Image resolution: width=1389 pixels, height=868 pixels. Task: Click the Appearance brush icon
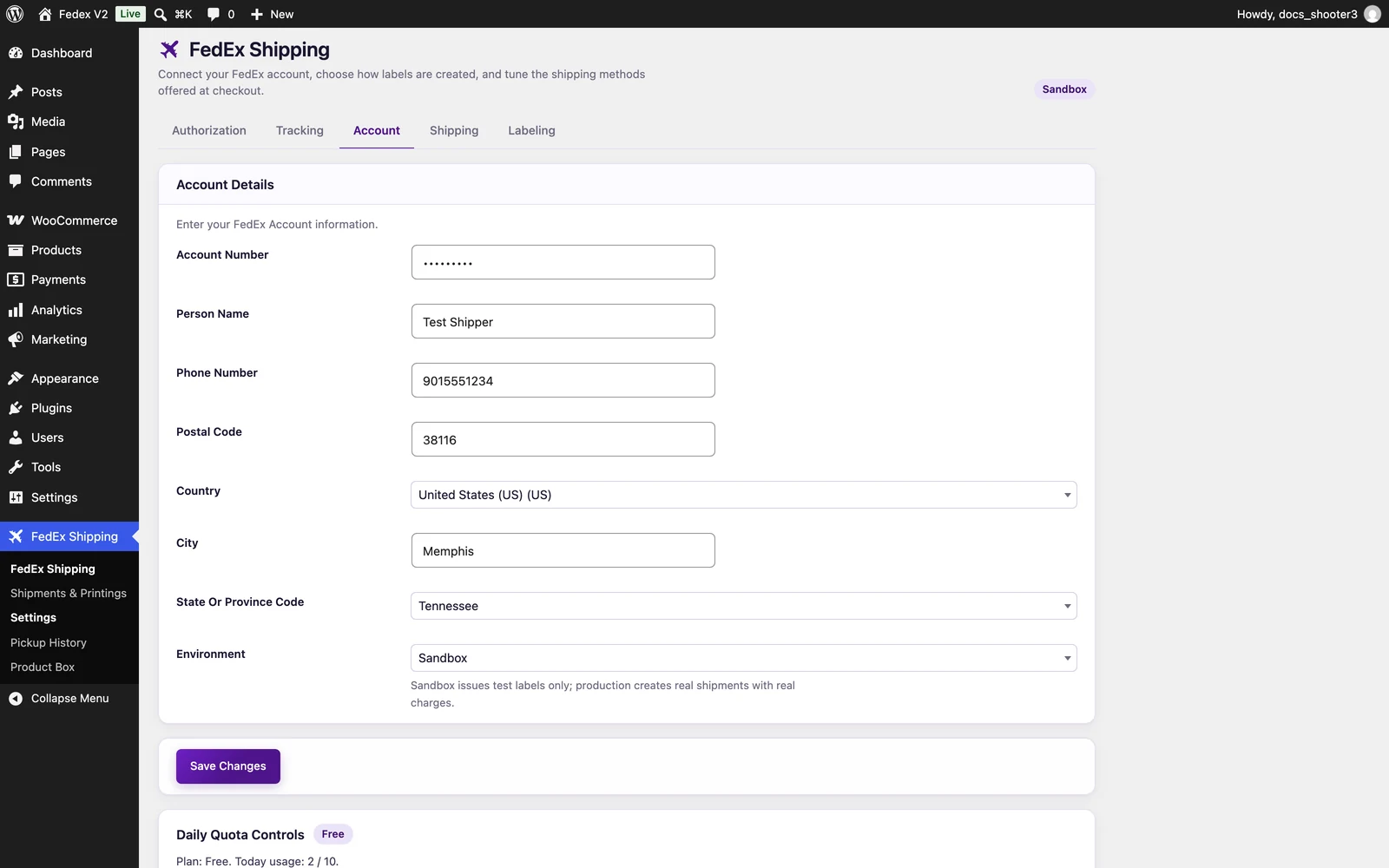[x=16, y=378]
